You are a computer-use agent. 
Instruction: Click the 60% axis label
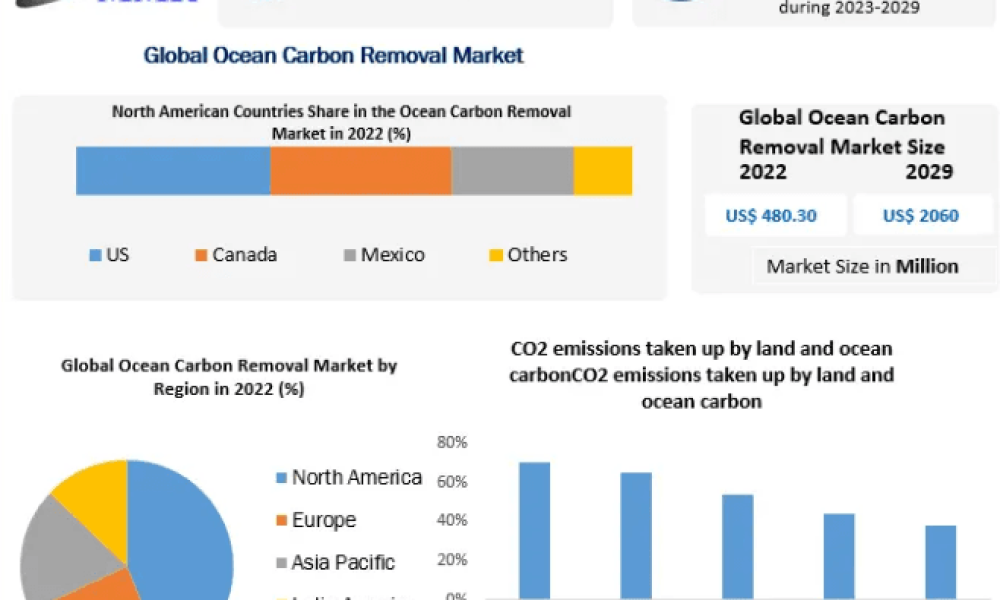(x=452, y=481)
